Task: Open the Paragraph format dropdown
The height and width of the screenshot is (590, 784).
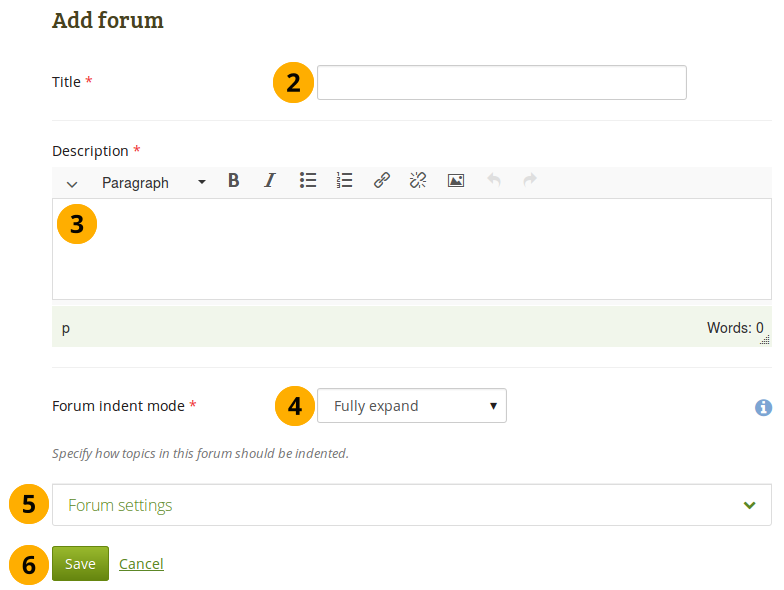Action: click(153, 182)
